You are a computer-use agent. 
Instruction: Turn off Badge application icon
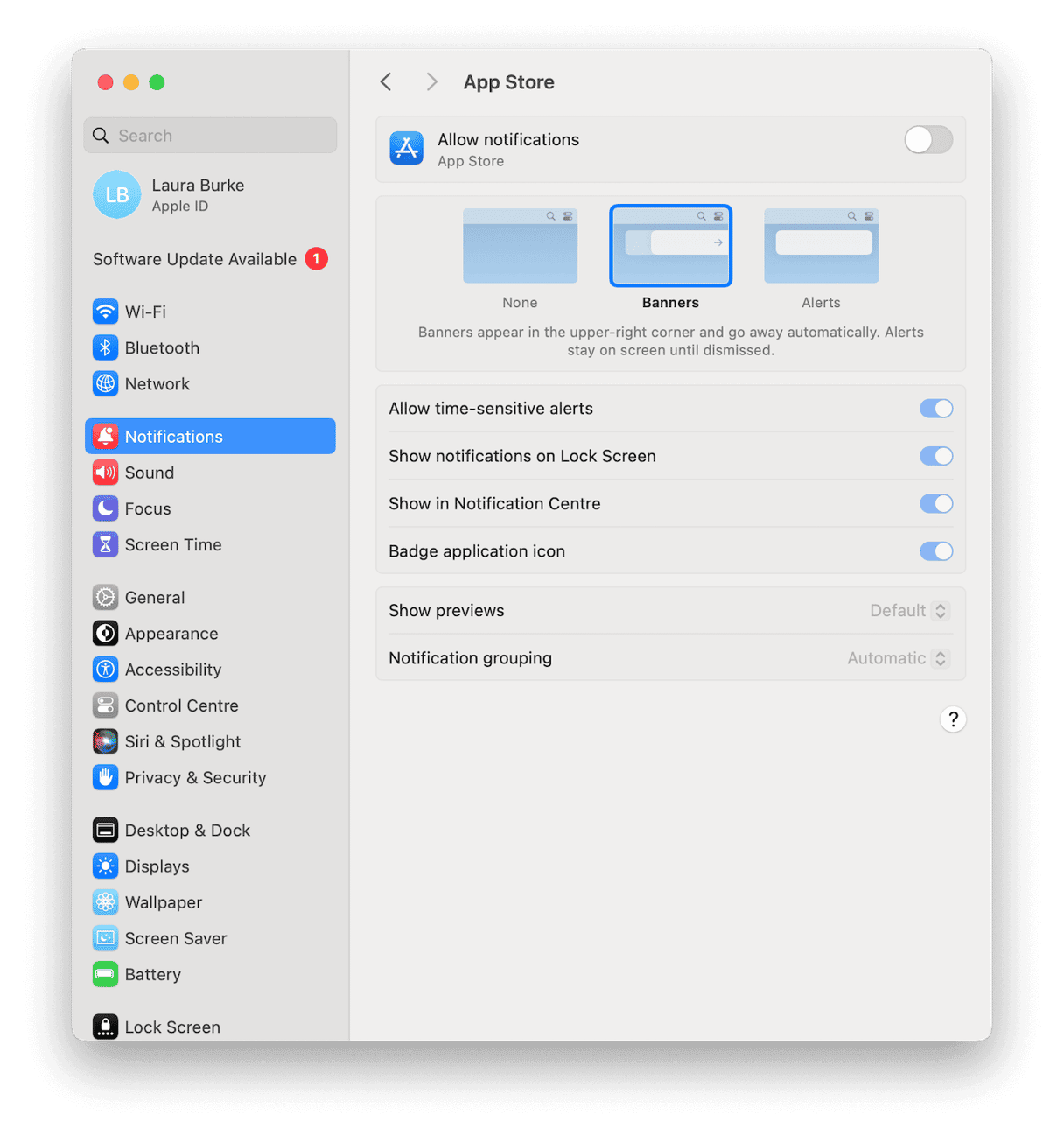point(936,551)
